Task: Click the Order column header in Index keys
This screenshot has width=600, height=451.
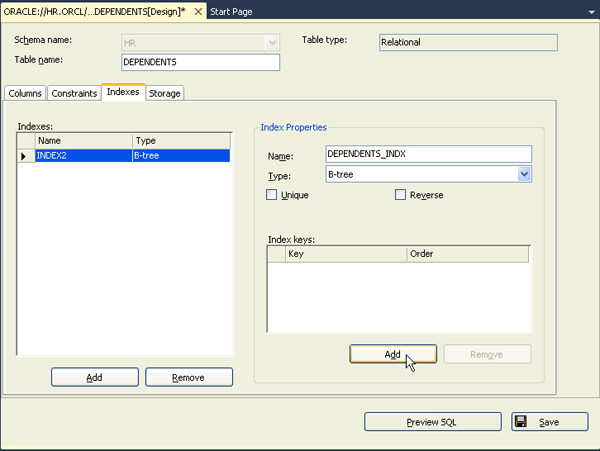Action: click(x=467, y=254)
